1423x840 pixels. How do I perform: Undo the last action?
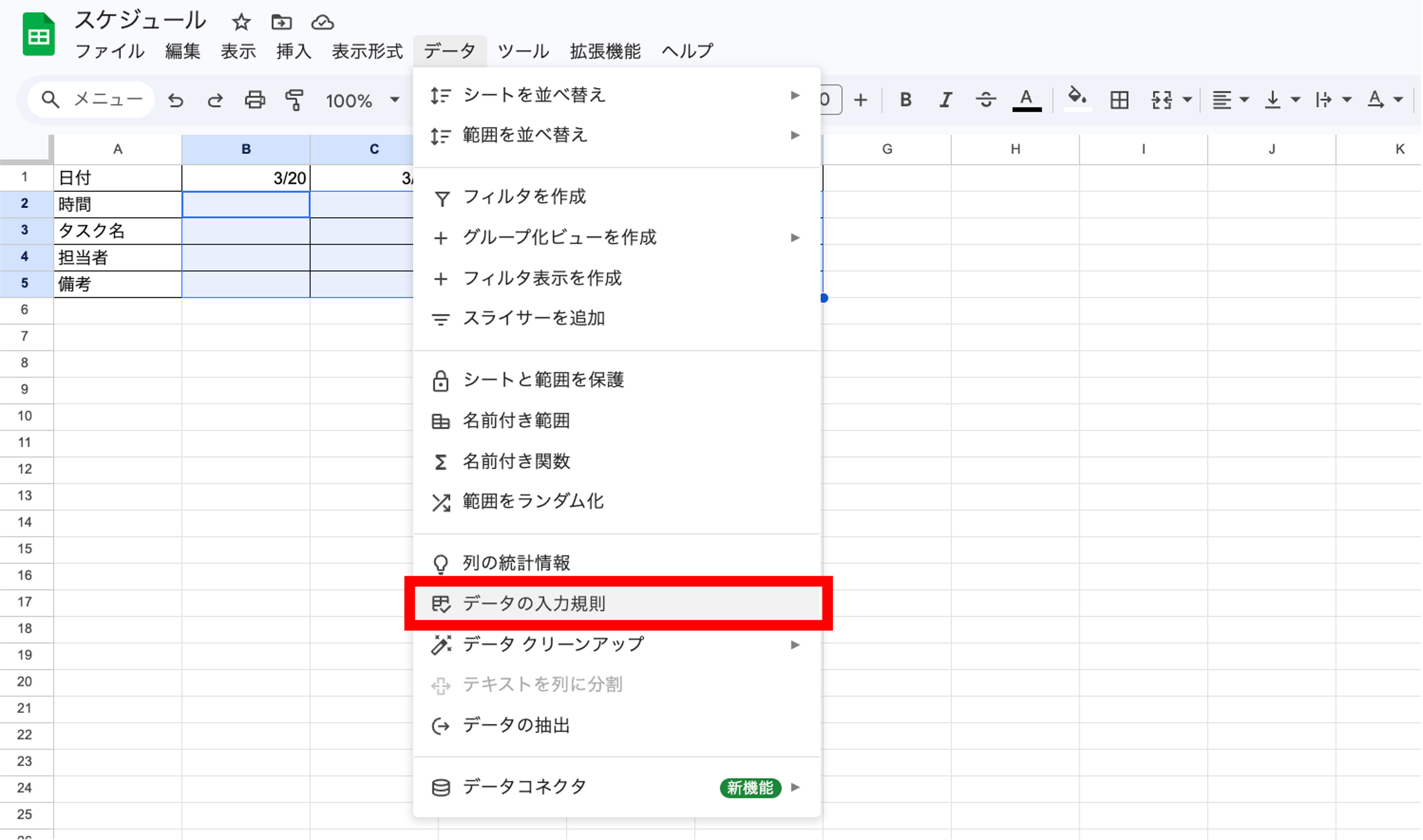tap(176, 100)
